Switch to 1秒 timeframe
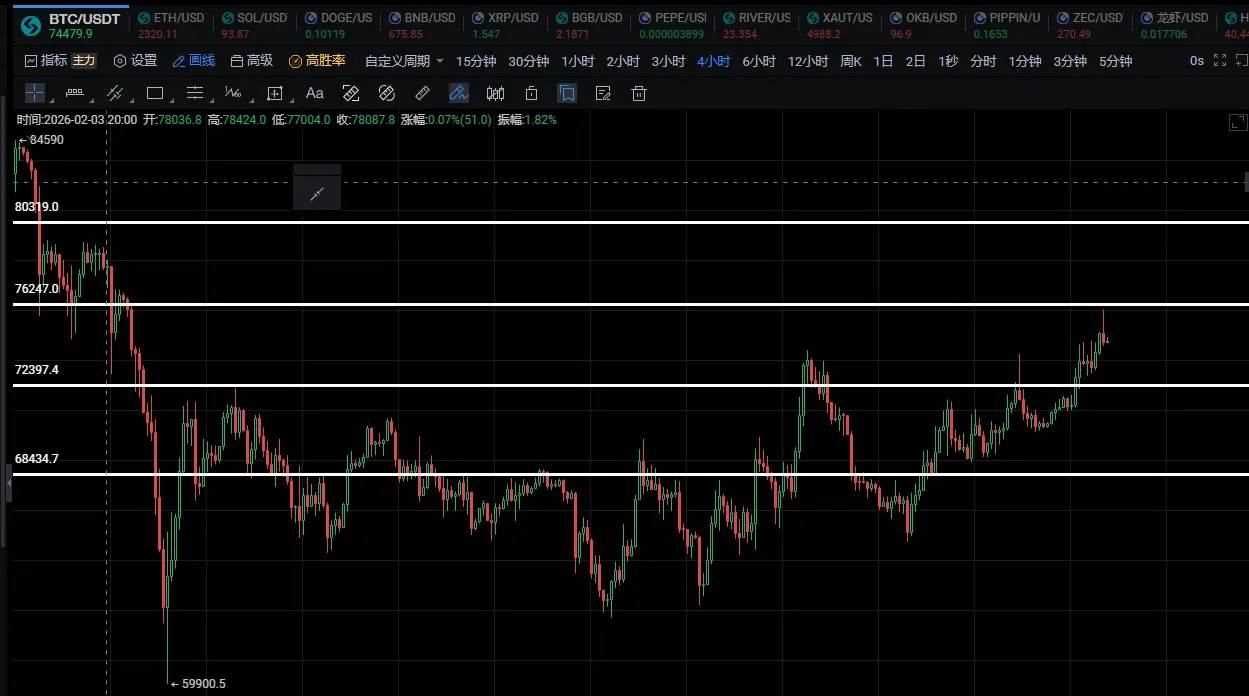 tap(948, 61)
